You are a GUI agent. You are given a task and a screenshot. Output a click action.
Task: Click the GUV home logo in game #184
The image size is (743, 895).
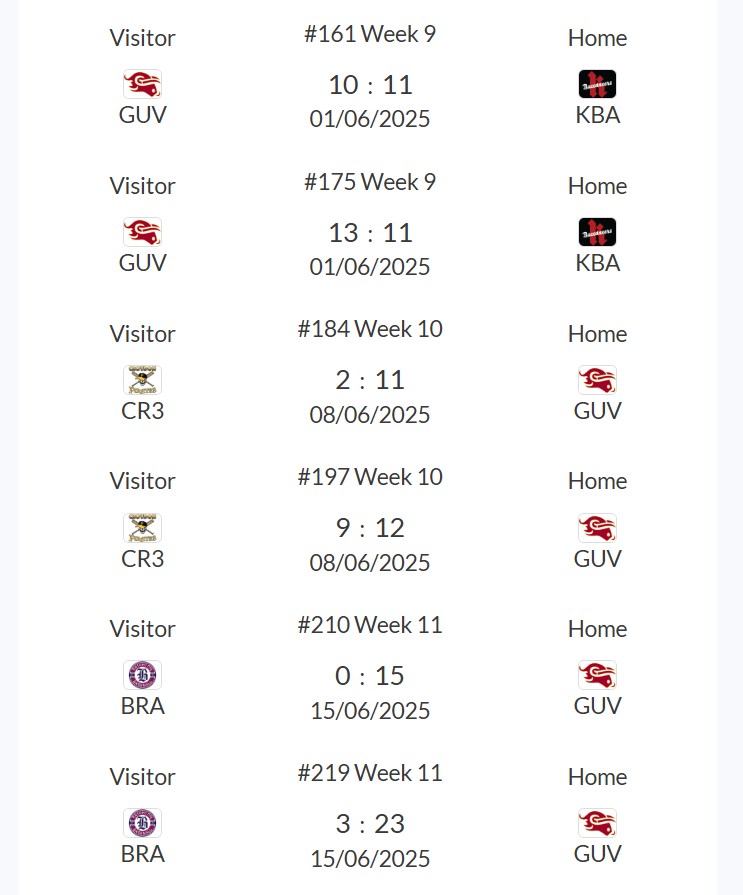597,380
